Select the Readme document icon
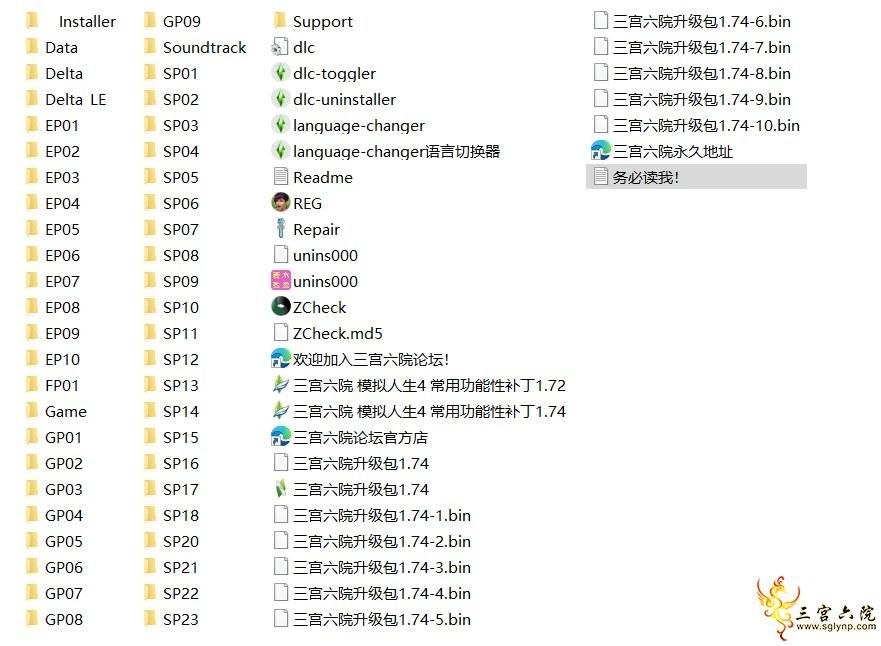The image size is (881, 646). 280,176
